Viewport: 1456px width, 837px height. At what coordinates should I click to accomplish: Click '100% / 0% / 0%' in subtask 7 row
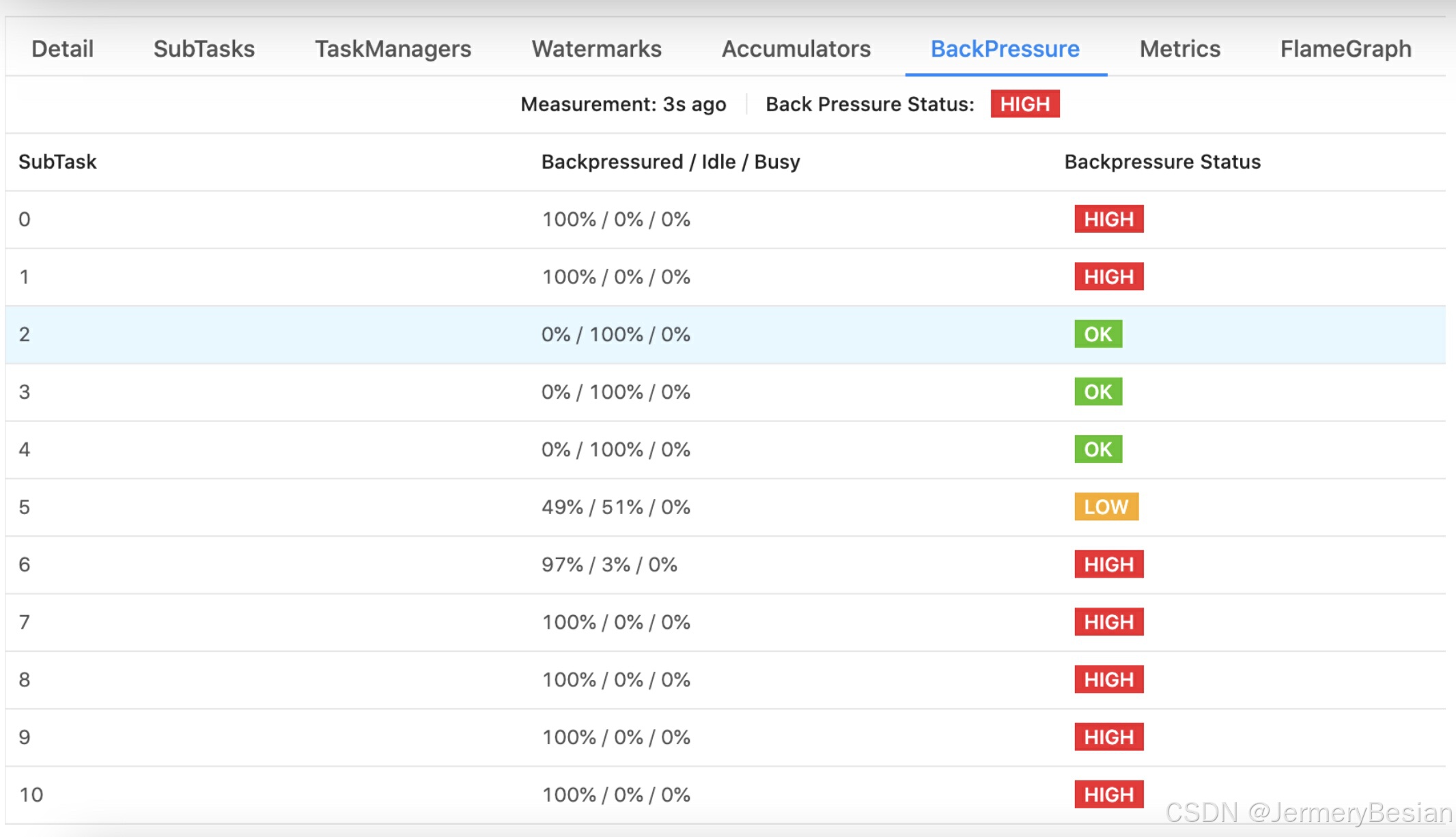coord(616,622)
